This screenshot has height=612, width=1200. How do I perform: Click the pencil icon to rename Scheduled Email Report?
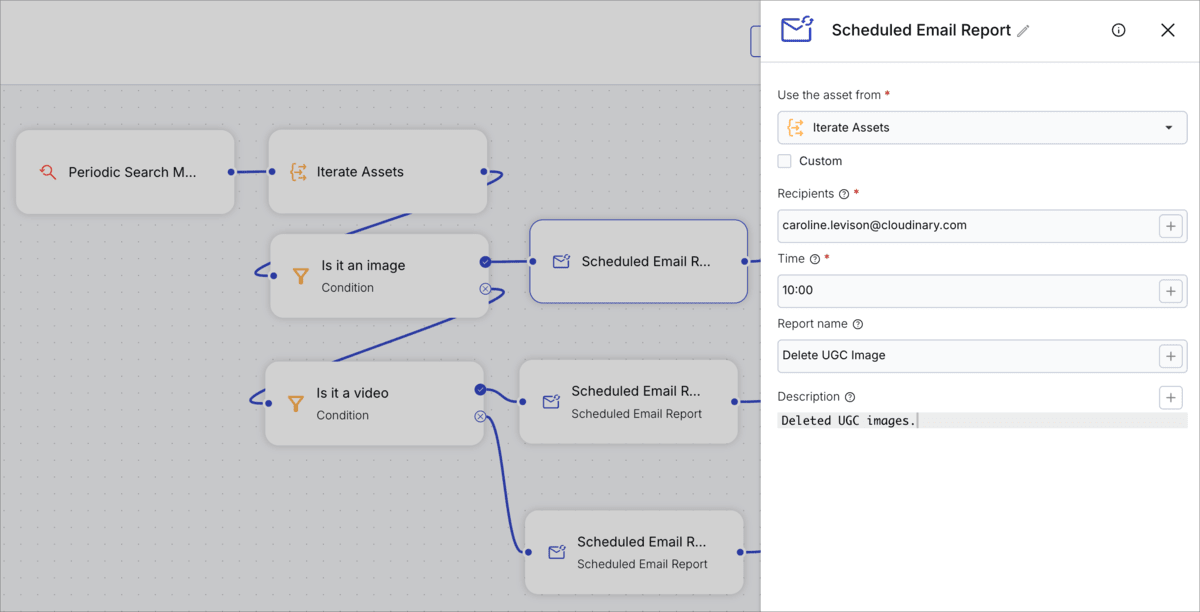point(1022,30)
